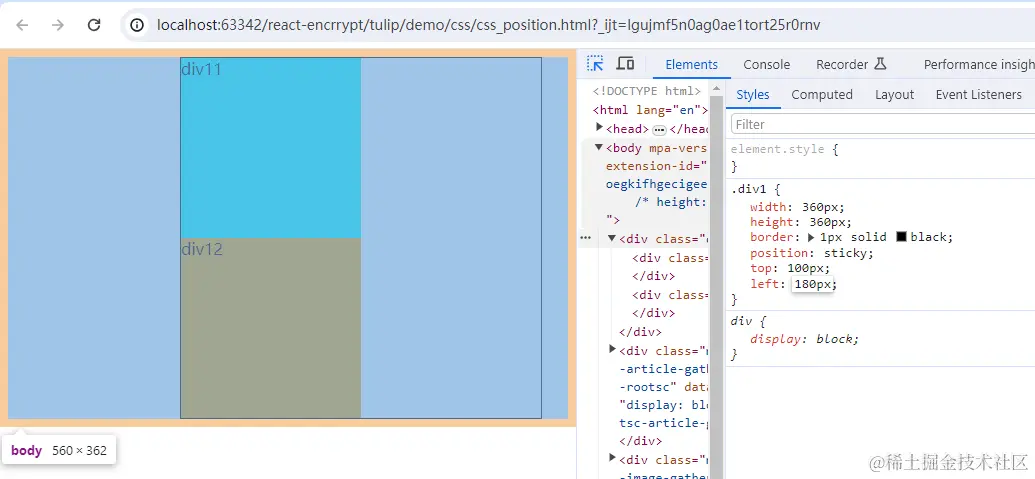1035x479 pixels.
Task: Focus the styles Filter input
Action: coord(883,124)
